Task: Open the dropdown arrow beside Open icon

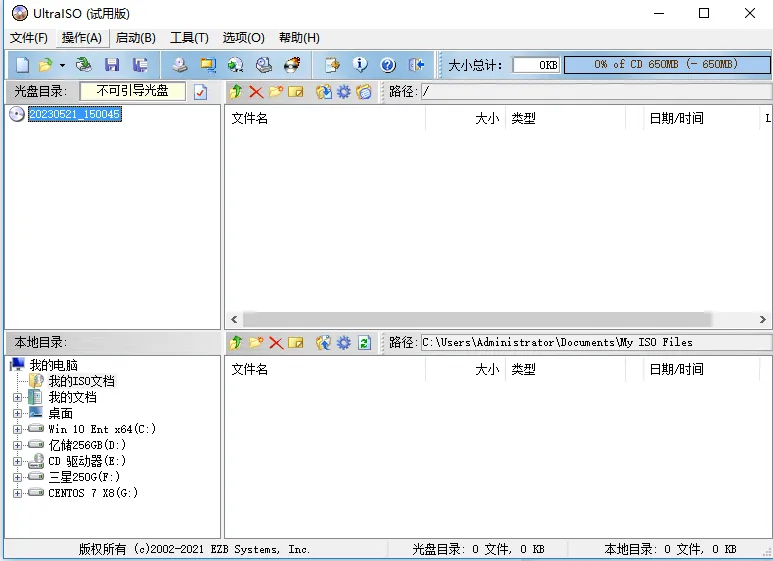Action: coord(62,65)
